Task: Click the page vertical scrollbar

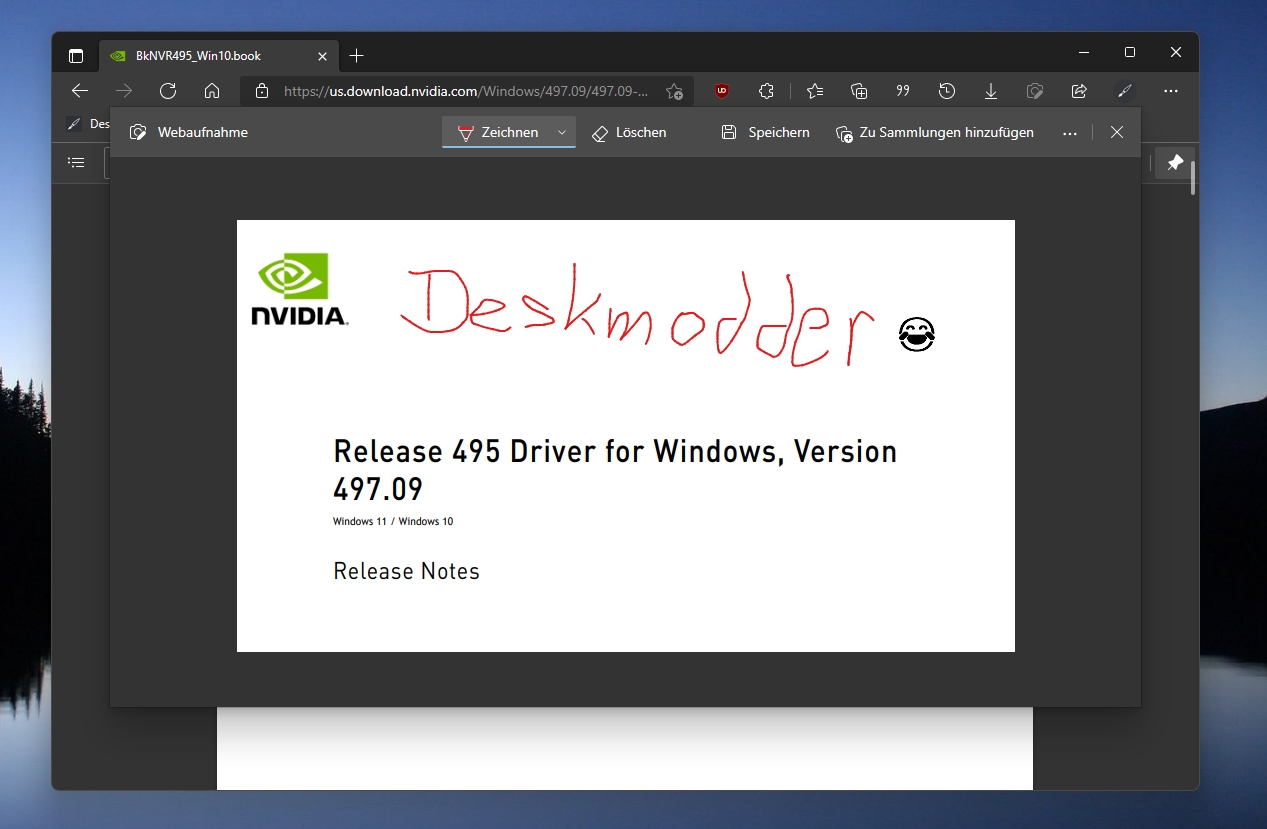Action: (1192, 178)
